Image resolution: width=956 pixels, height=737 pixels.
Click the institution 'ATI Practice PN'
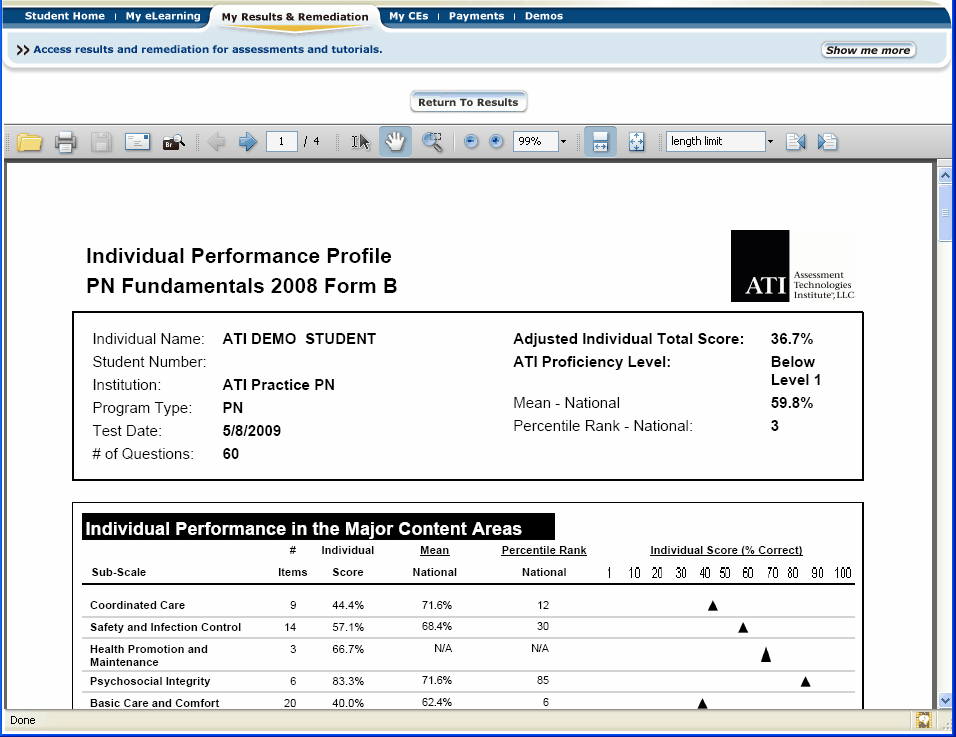click(279, 385)
